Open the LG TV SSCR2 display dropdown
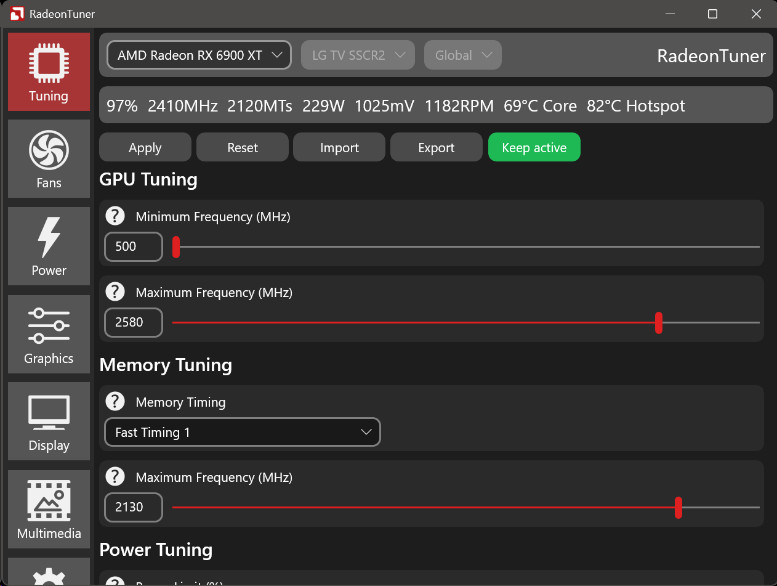This screenshot has width=777, height=586. pyautogui.click(x=358, y=55)
